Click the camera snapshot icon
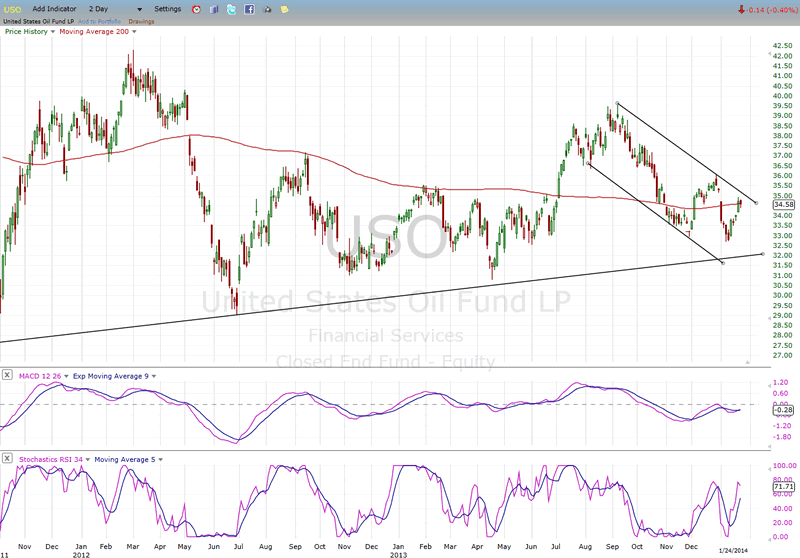The width and height of the screenshot is (800, 558). [267, 9]
